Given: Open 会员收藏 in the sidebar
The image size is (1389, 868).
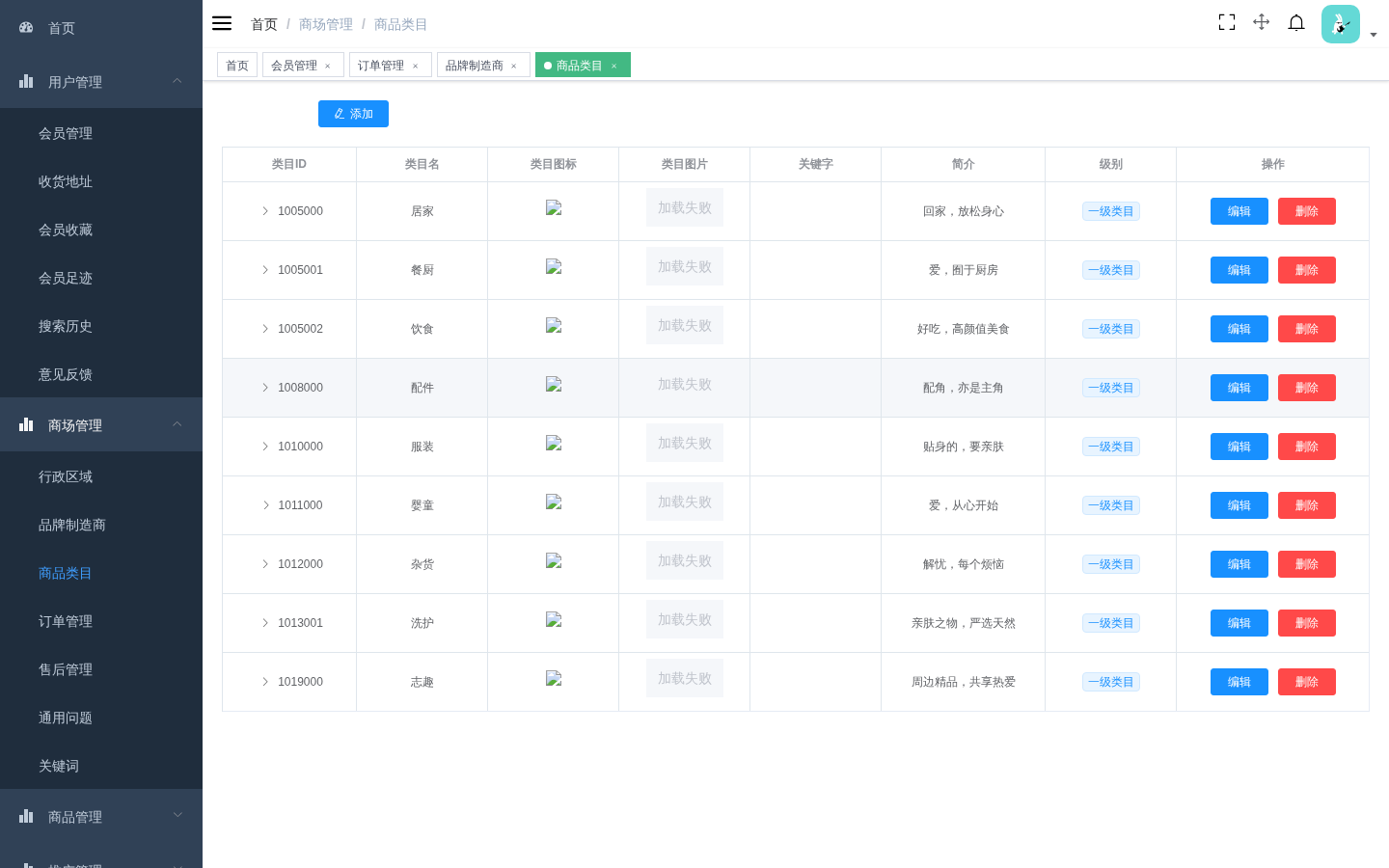Looking at the screenshot, I should click(x=101, y=230).
